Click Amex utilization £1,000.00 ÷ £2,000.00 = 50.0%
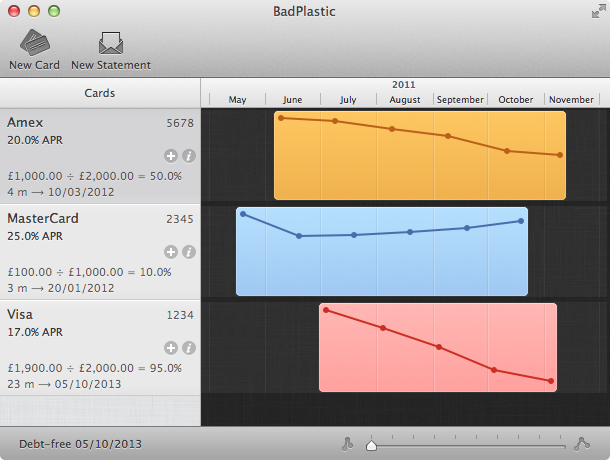The width and height of the screenshot is (610, 460). tap(95, 176)
